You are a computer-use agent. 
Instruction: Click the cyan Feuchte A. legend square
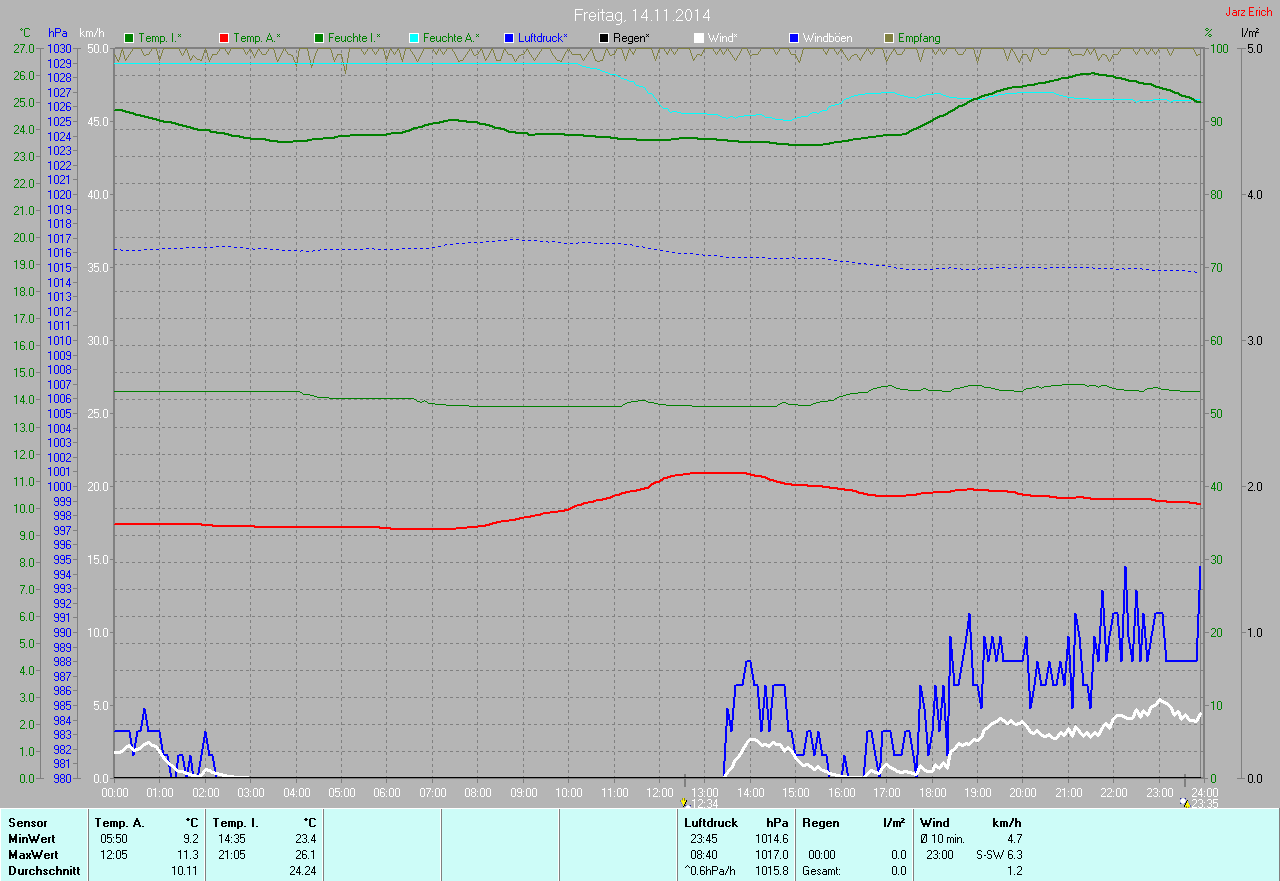[x=414, y=38]
